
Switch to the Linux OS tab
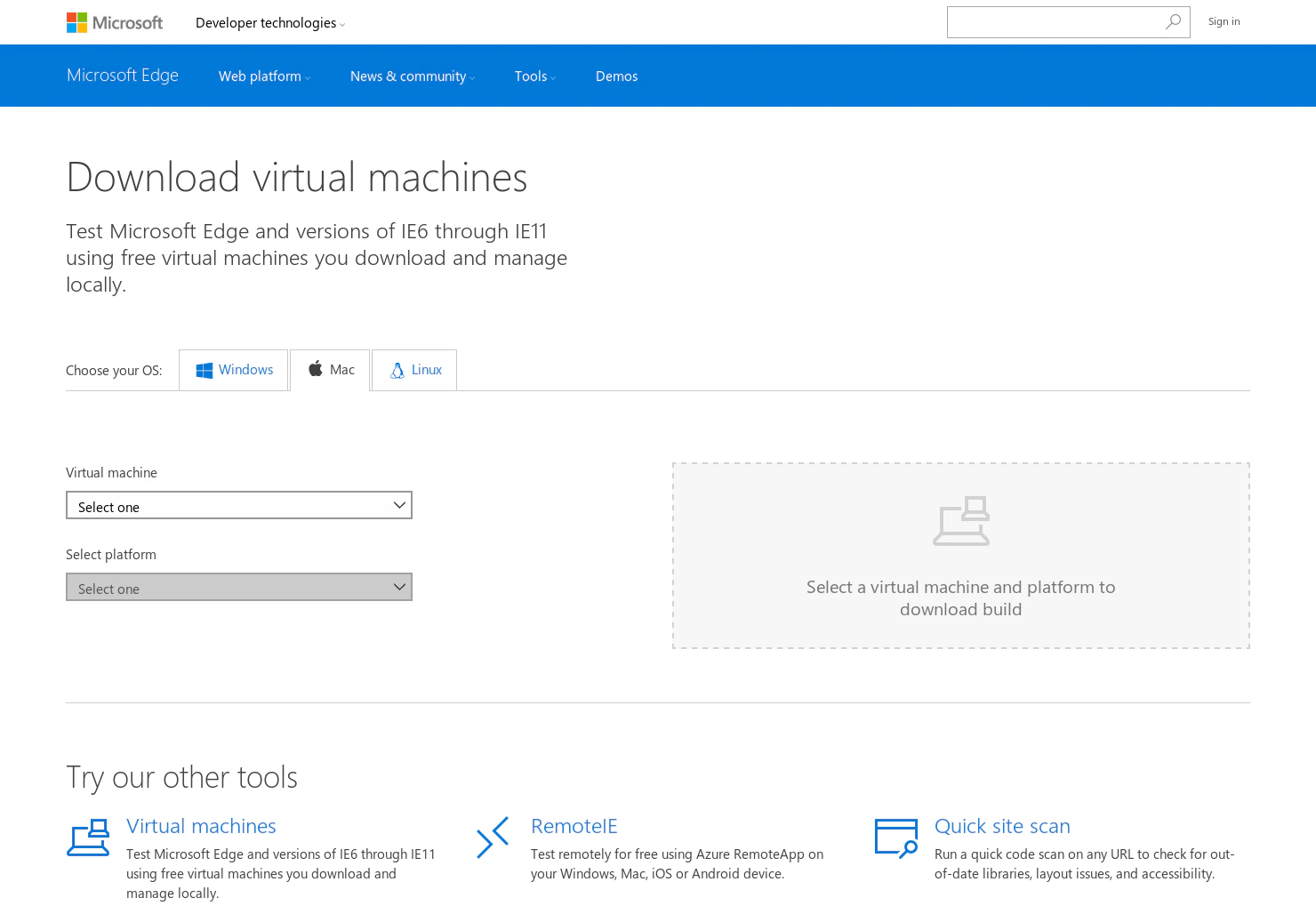pyautogui.click(x=414, y=370)
